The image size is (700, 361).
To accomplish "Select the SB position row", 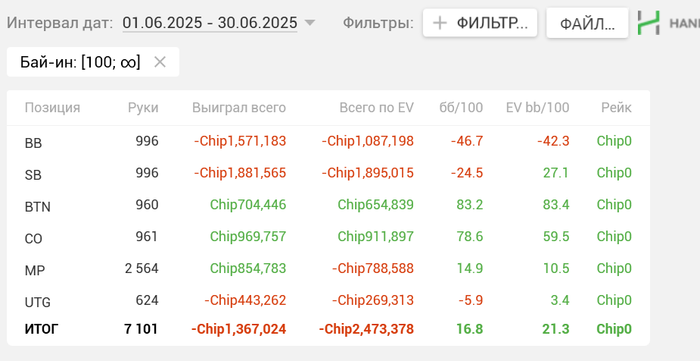I will tap(328, 173).
